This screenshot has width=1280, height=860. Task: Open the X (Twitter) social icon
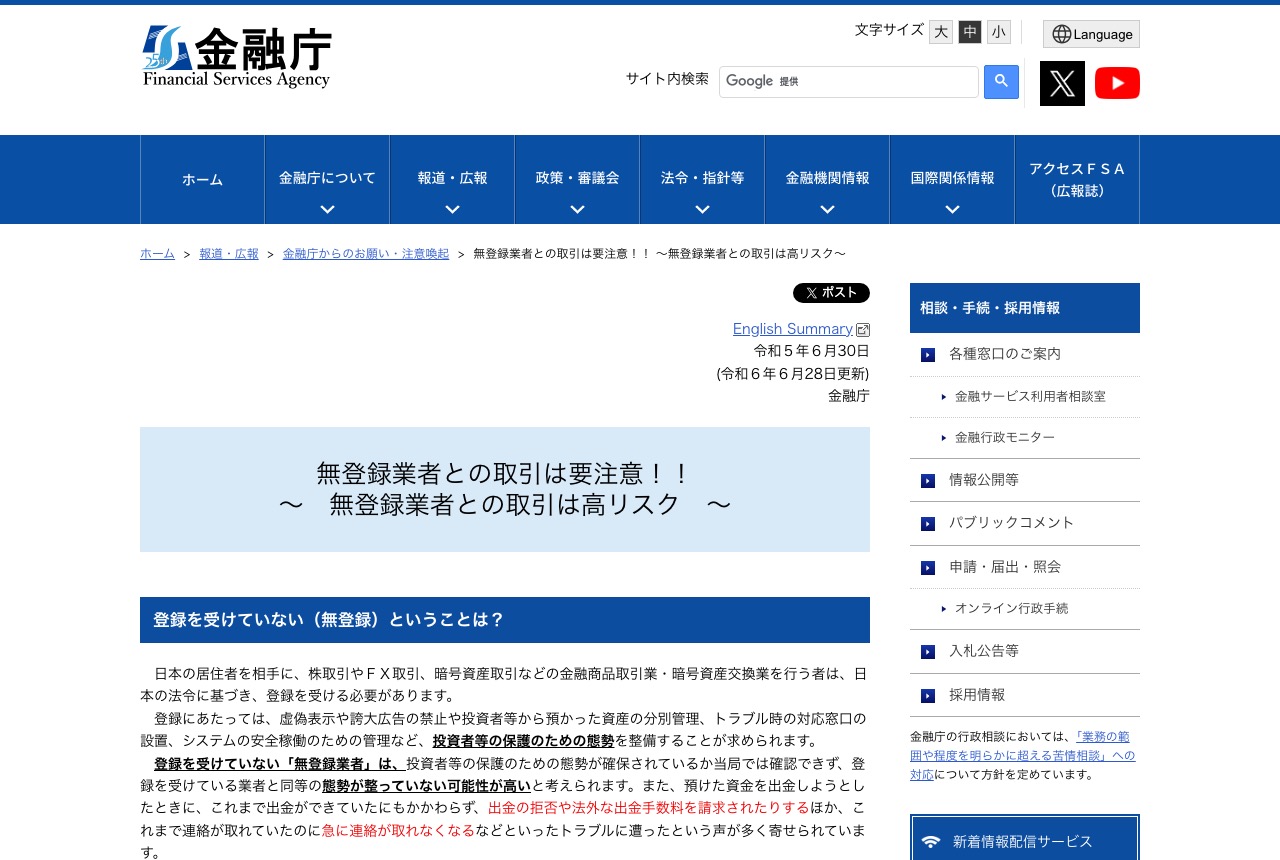(x=1062, y=83)
